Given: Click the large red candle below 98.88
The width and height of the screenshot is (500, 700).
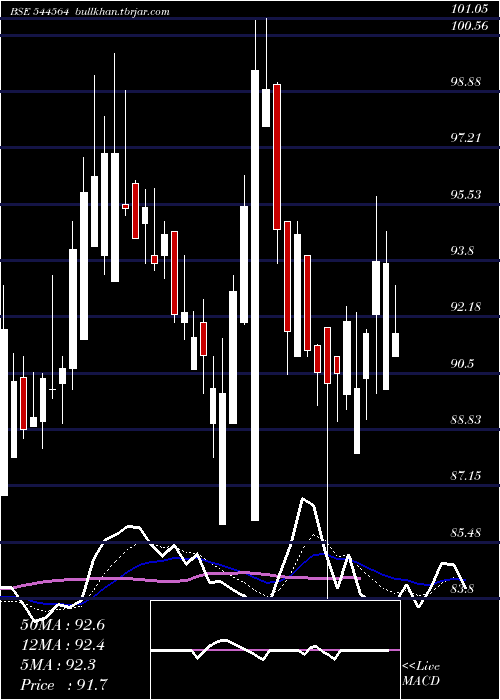Looking at the screenshot, I should [x=277, y=157].
